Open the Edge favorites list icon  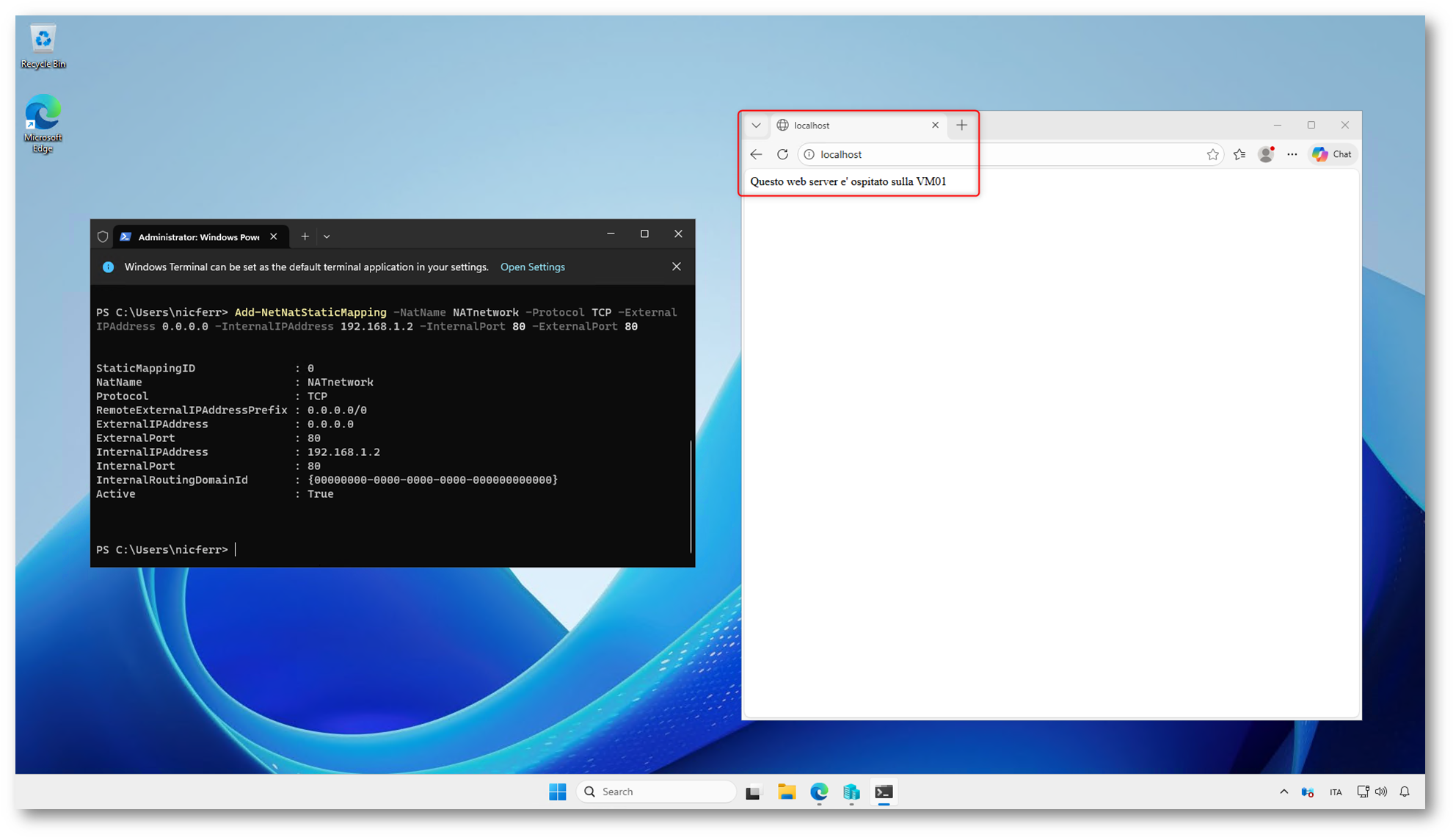click(x=1240, y=154)
